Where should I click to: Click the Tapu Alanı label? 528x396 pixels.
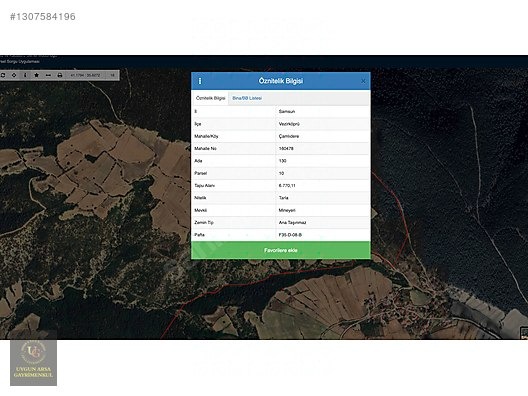[x=204, y=186]
